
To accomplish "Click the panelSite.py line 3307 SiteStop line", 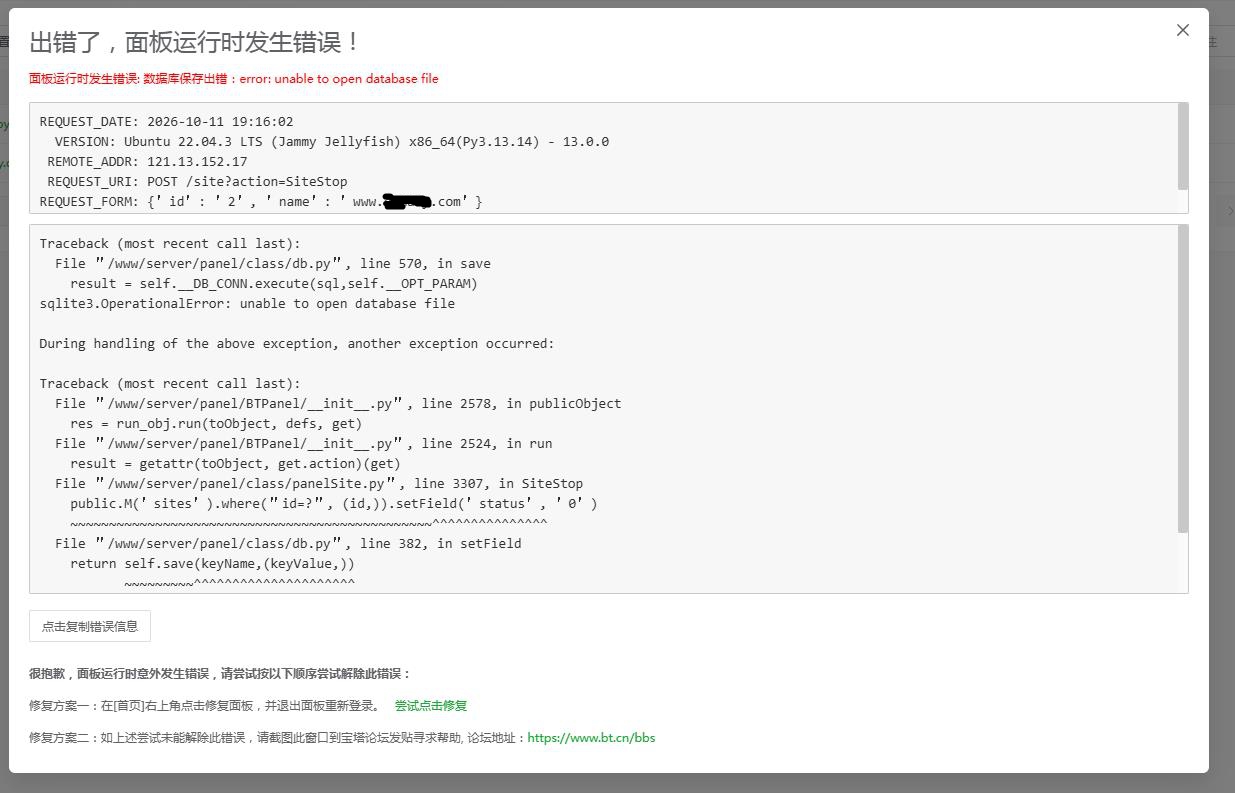I will pyautogui.click(x=319, y=483).
